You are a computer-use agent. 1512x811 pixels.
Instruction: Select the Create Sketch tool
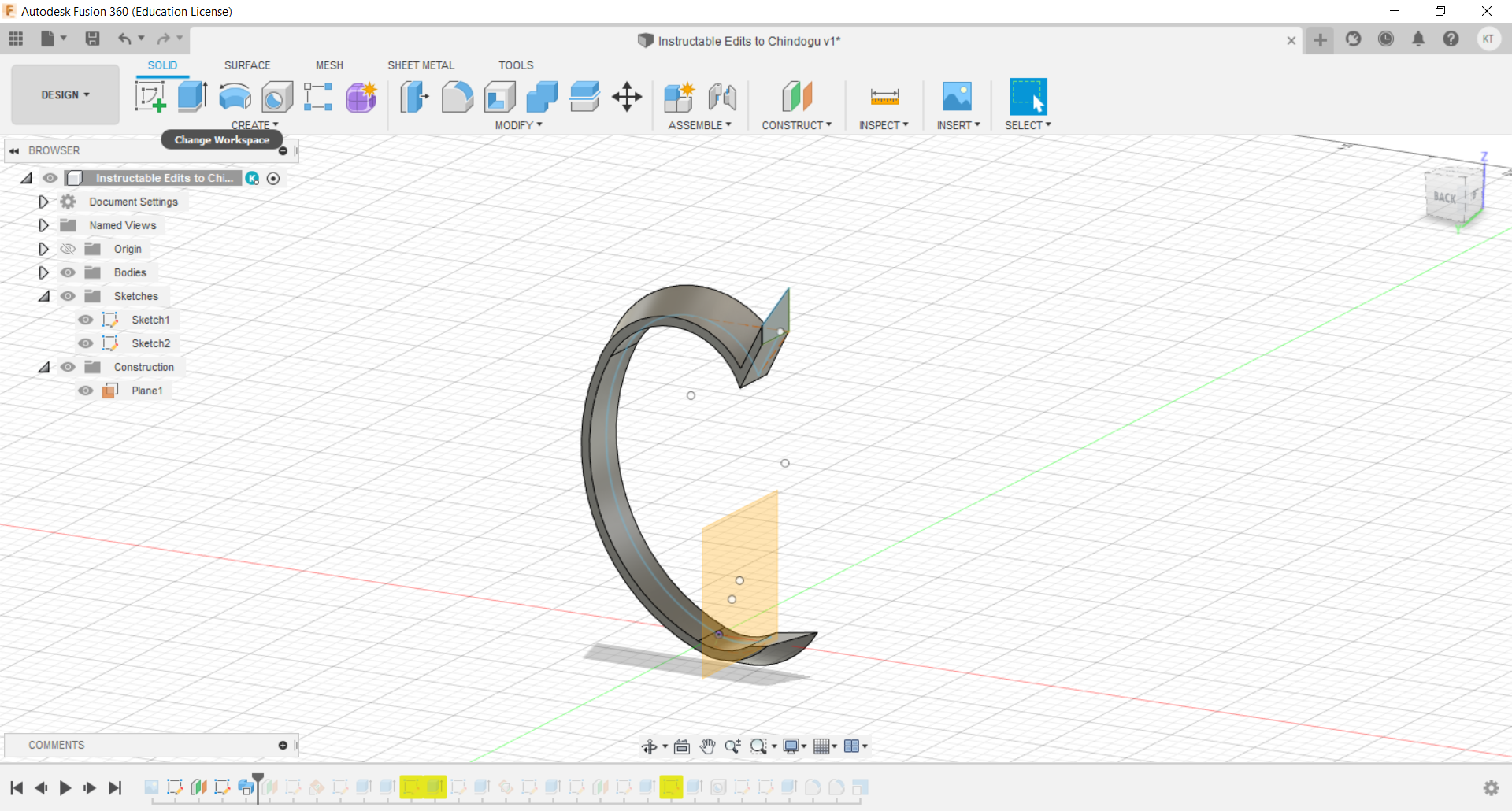(150, 97)
